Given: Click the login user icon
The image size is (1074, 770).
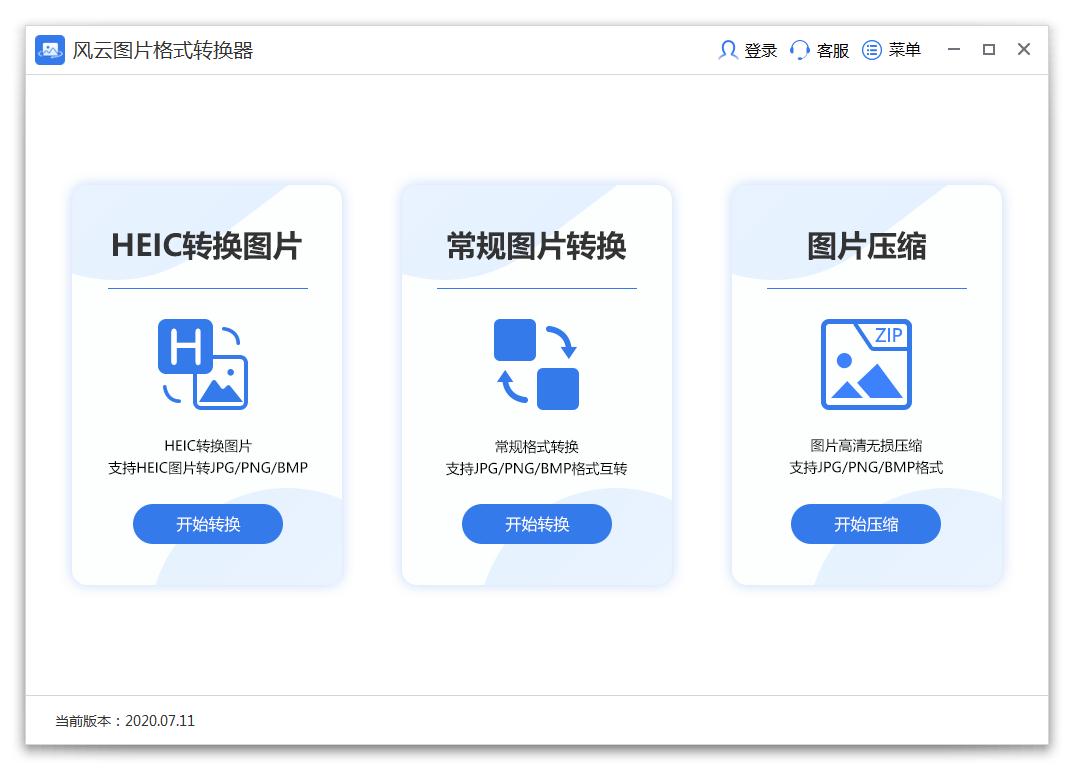Looking at the screenshot, I should (x=727, y=49).
